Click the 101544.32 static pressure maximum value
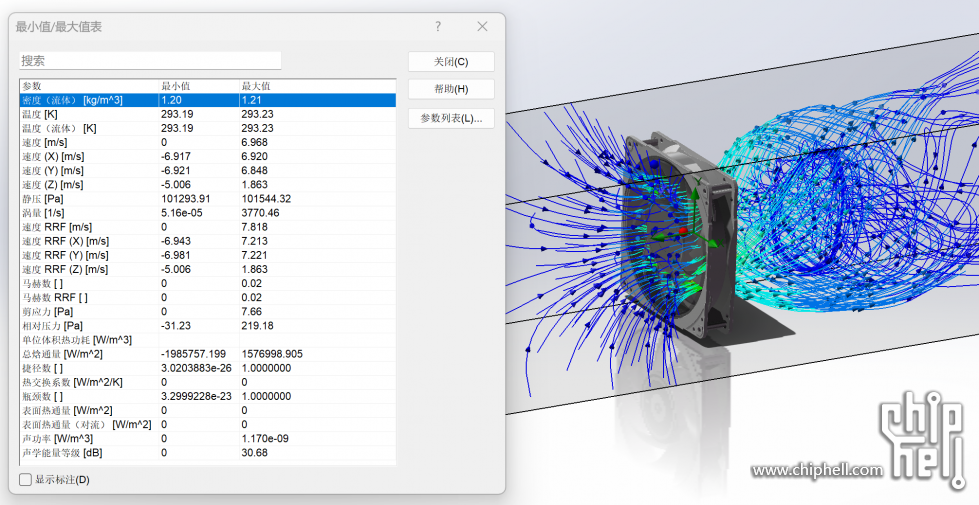Screen dimensions: 979x505 [x=266, y=199]
